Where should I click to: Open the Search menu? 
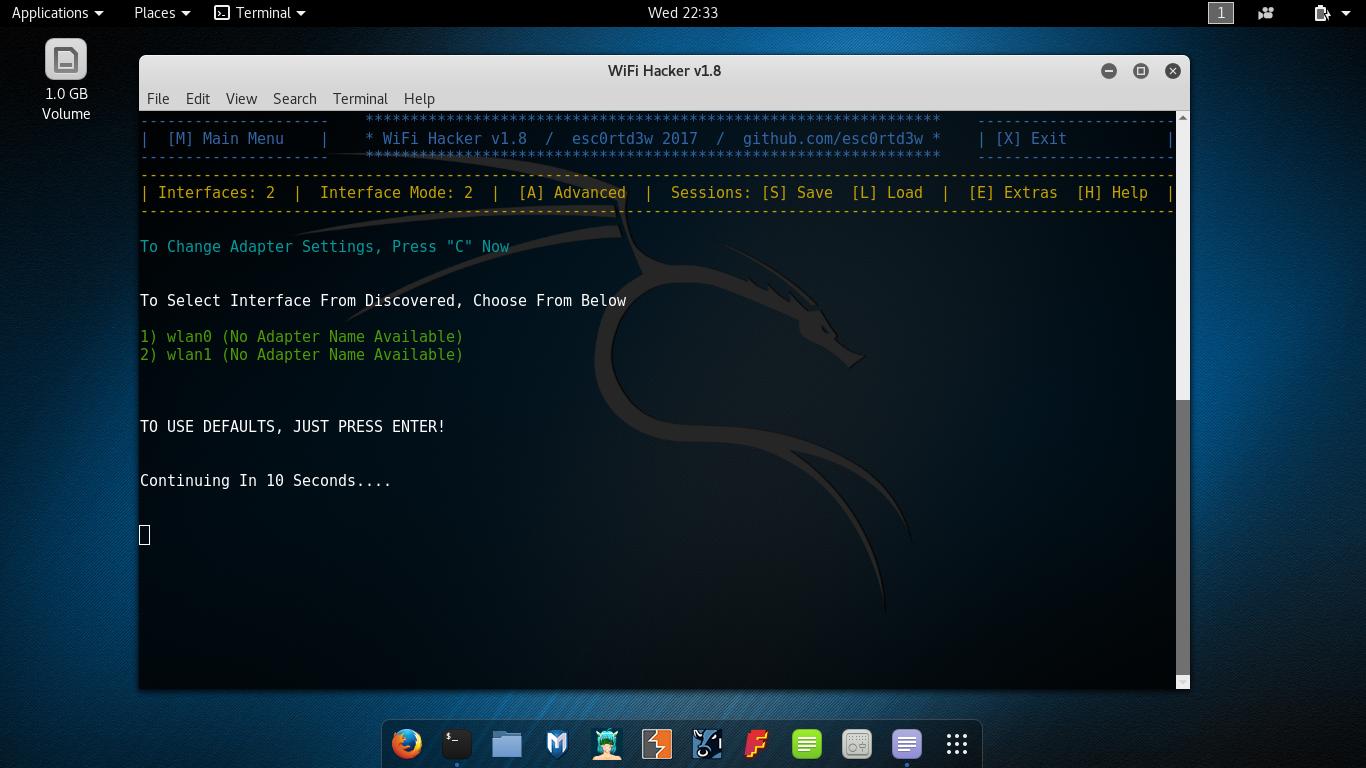coord(294,98)
